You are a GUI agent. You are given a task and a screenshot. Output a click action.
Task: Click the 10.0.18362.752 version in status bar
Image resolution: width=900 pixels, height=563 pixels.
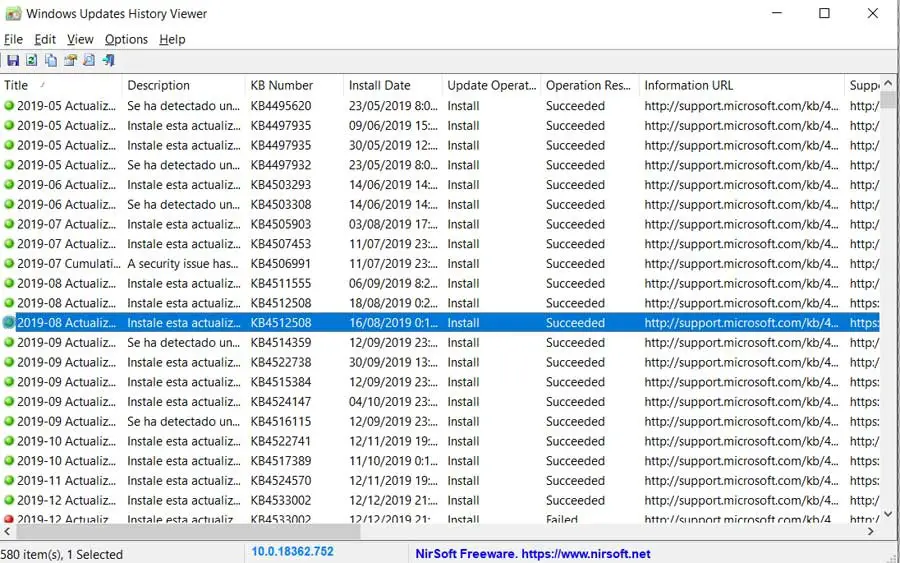(292, 552)
